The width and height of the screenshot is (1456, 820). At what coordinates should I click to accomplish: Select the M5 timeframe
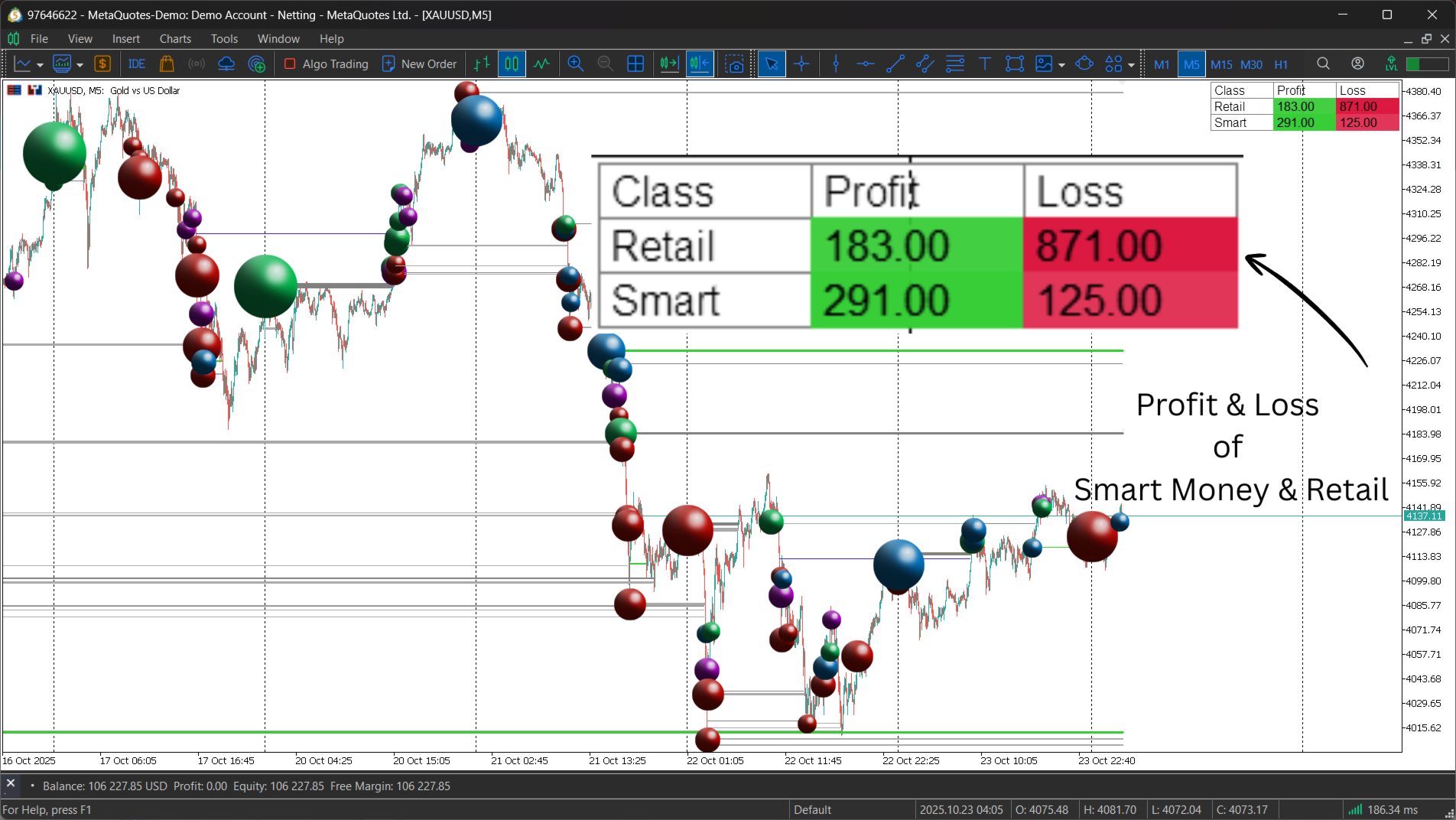coord(1191,64)
